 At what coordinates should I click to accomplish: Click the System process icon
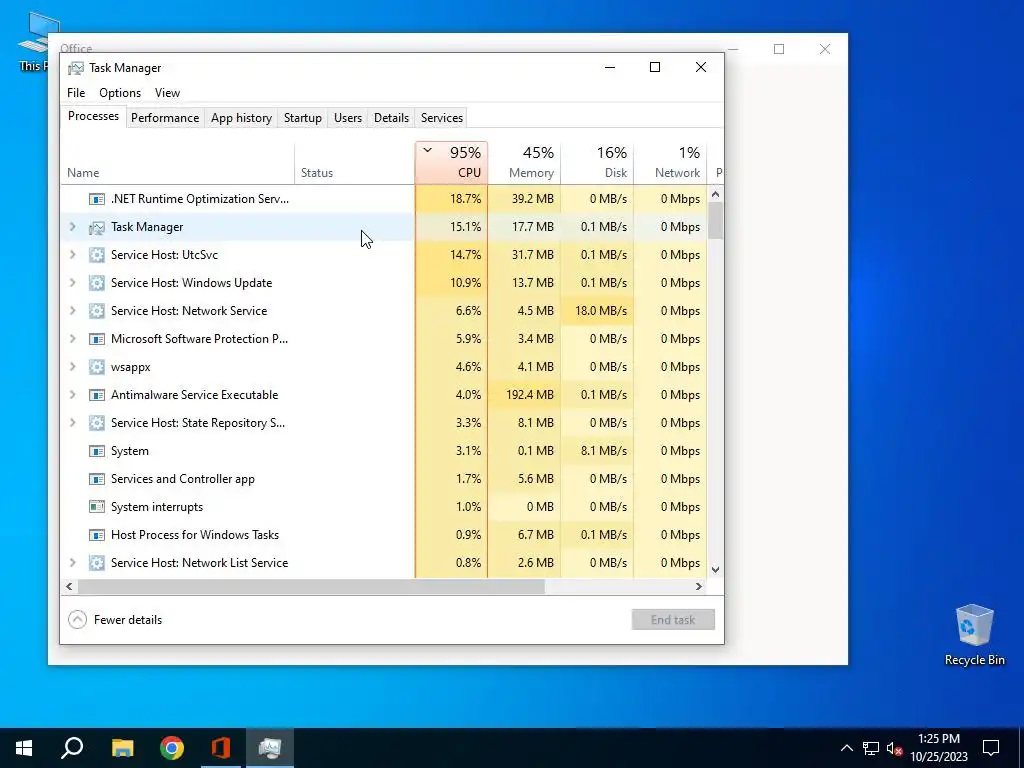pos(97,451)
